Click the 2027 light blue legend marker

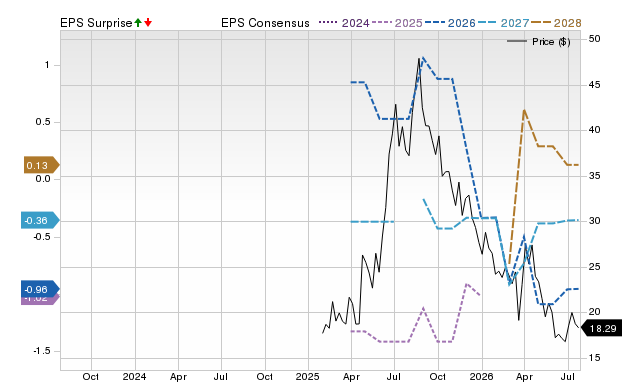tap(488, 23)
